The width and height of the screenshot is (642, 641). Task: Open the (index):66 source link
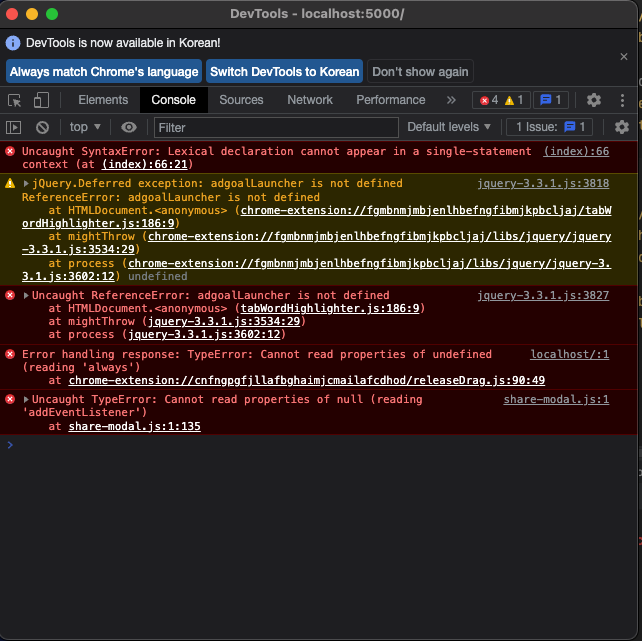576,151
